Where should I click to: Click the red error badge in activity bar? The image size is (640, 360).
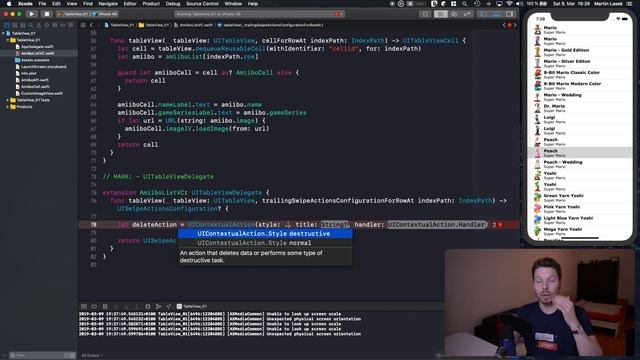point(338,14)
